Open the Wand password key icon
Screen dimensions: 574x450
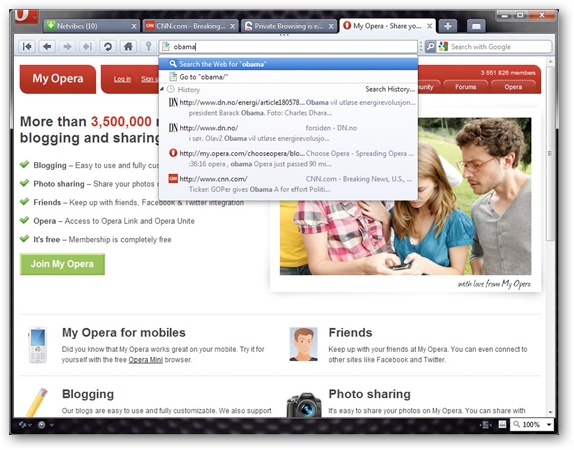[x=148, y=47]
